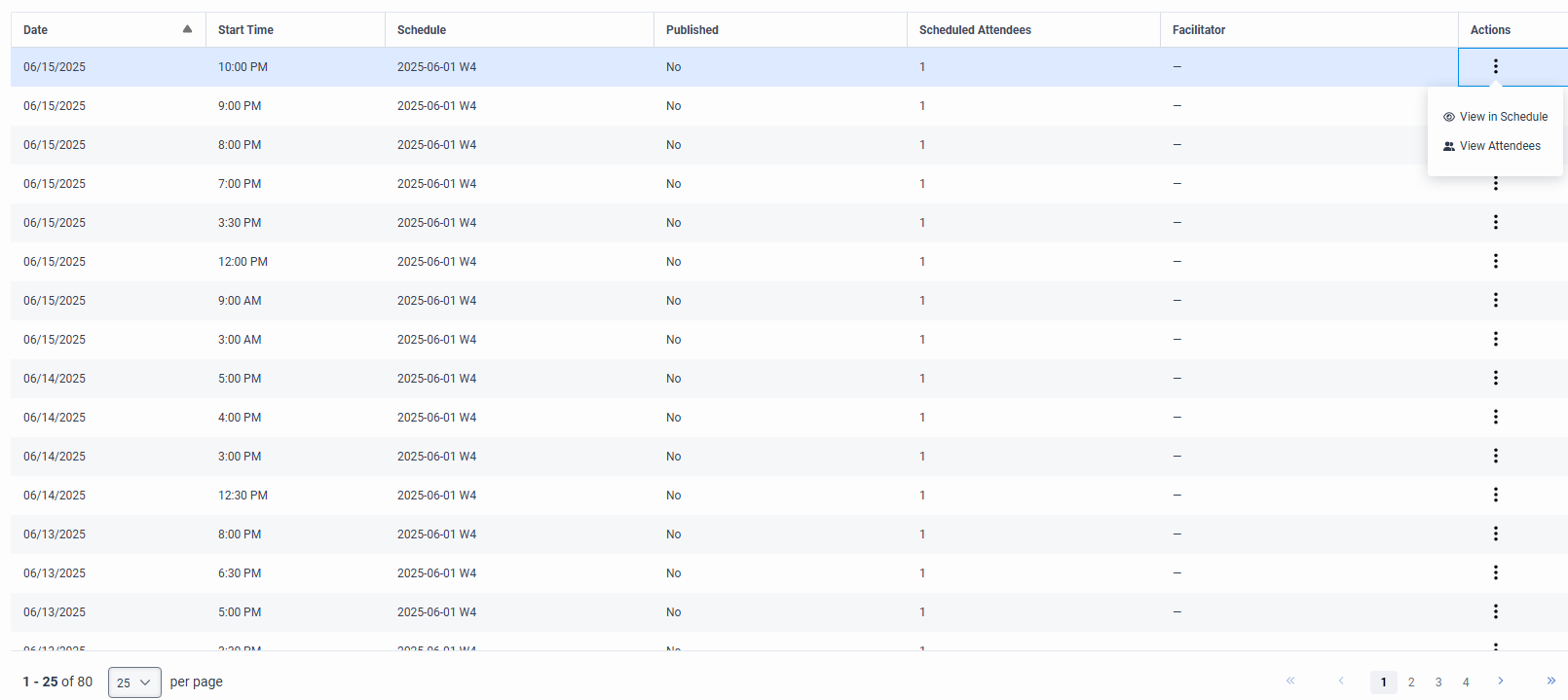Select View in Schedule menu option
The height and width of the screenshot is (700, 1568).
[x=1503, y=117]
